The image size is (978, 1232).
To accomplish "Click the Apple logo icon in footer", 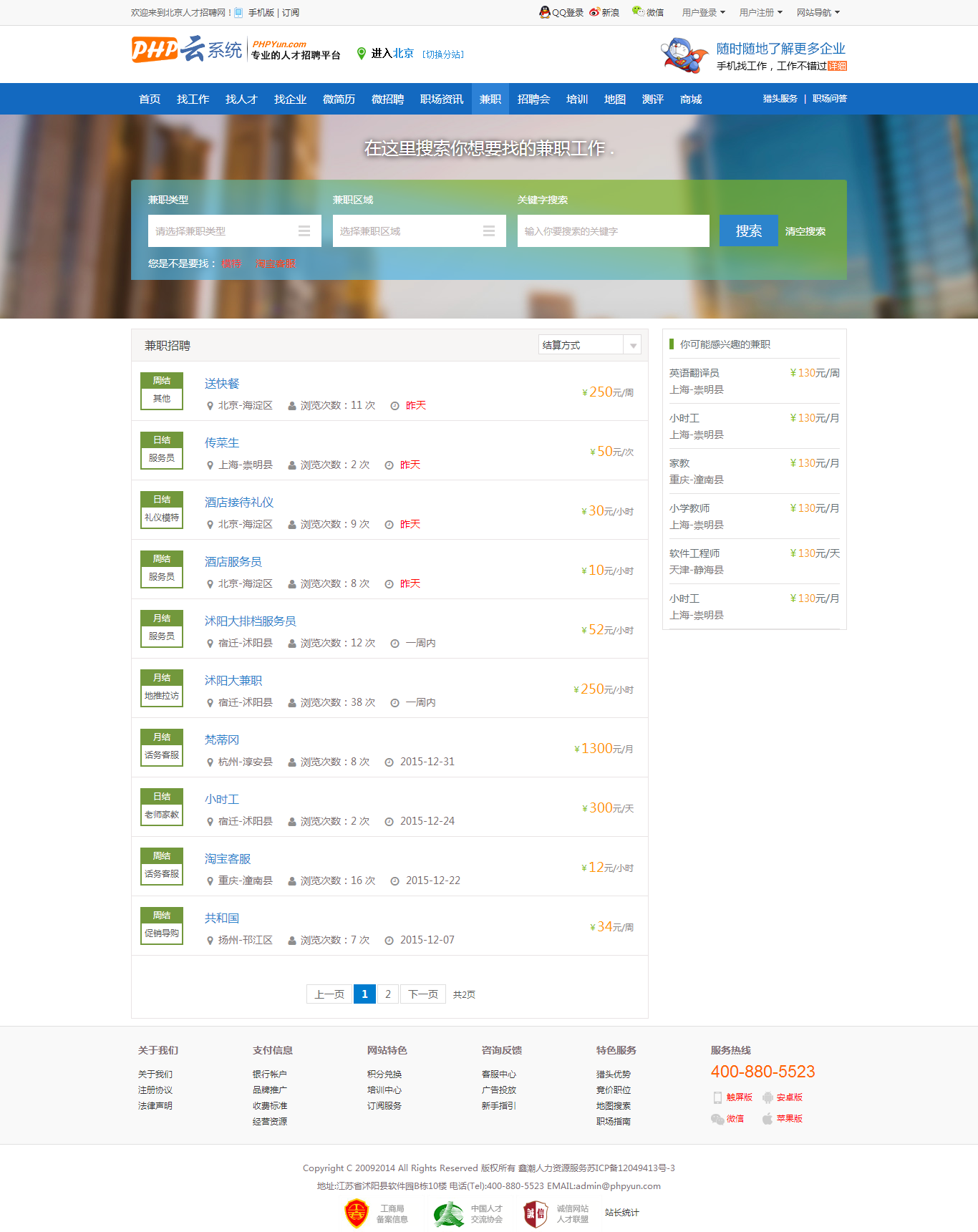I will (768, 1118).
